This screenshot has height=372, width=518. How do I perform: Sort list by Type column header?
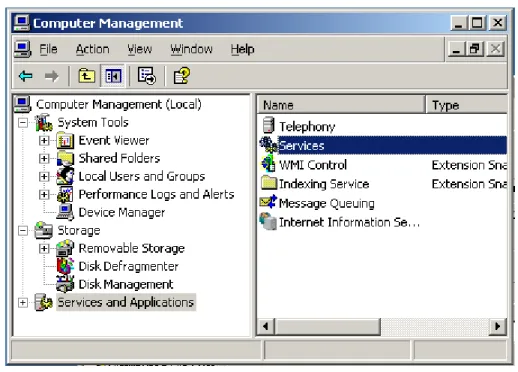tap(467, 105)
